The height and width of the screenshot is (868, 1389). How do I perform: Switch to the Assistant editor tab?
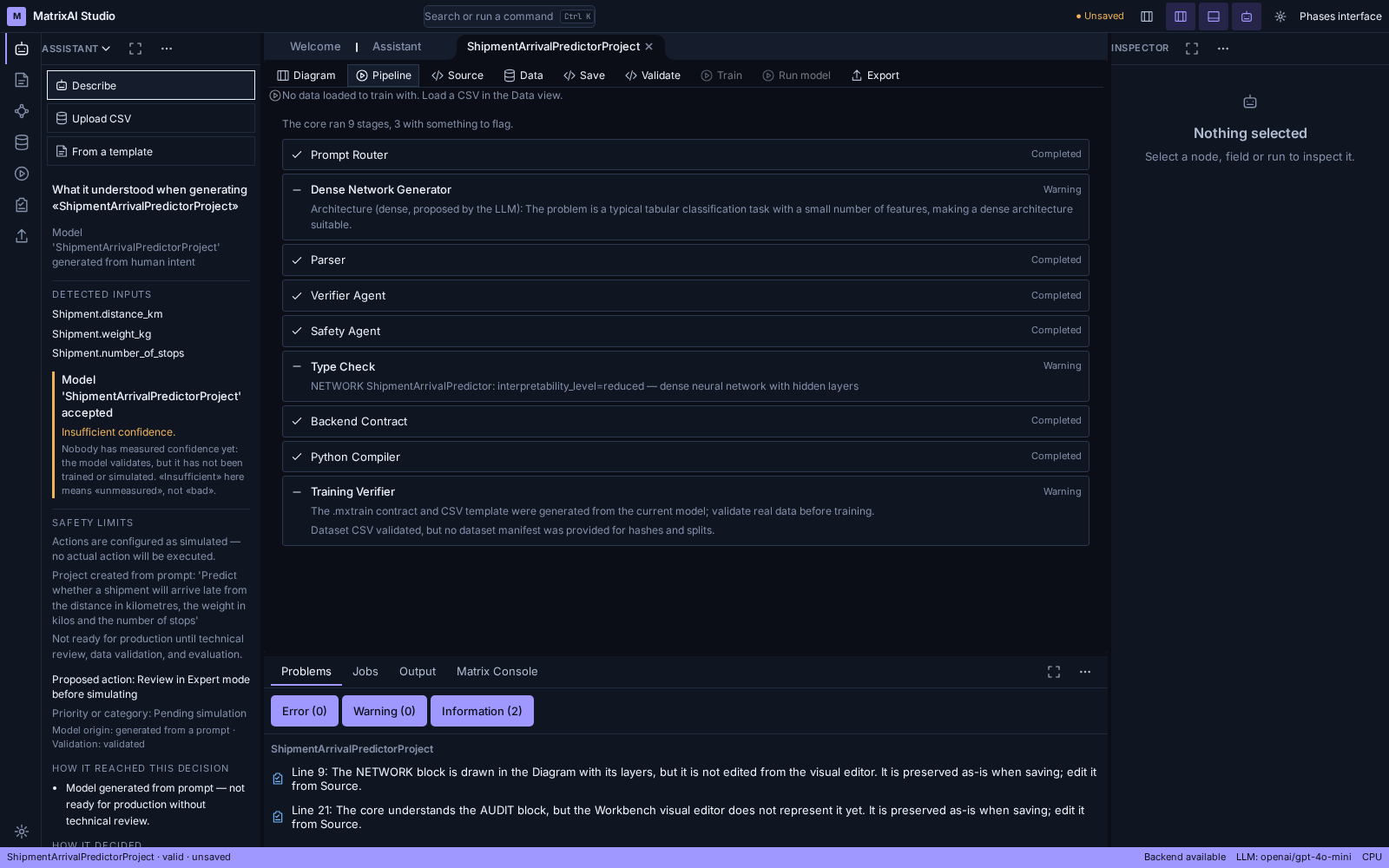tap(397, 47)
